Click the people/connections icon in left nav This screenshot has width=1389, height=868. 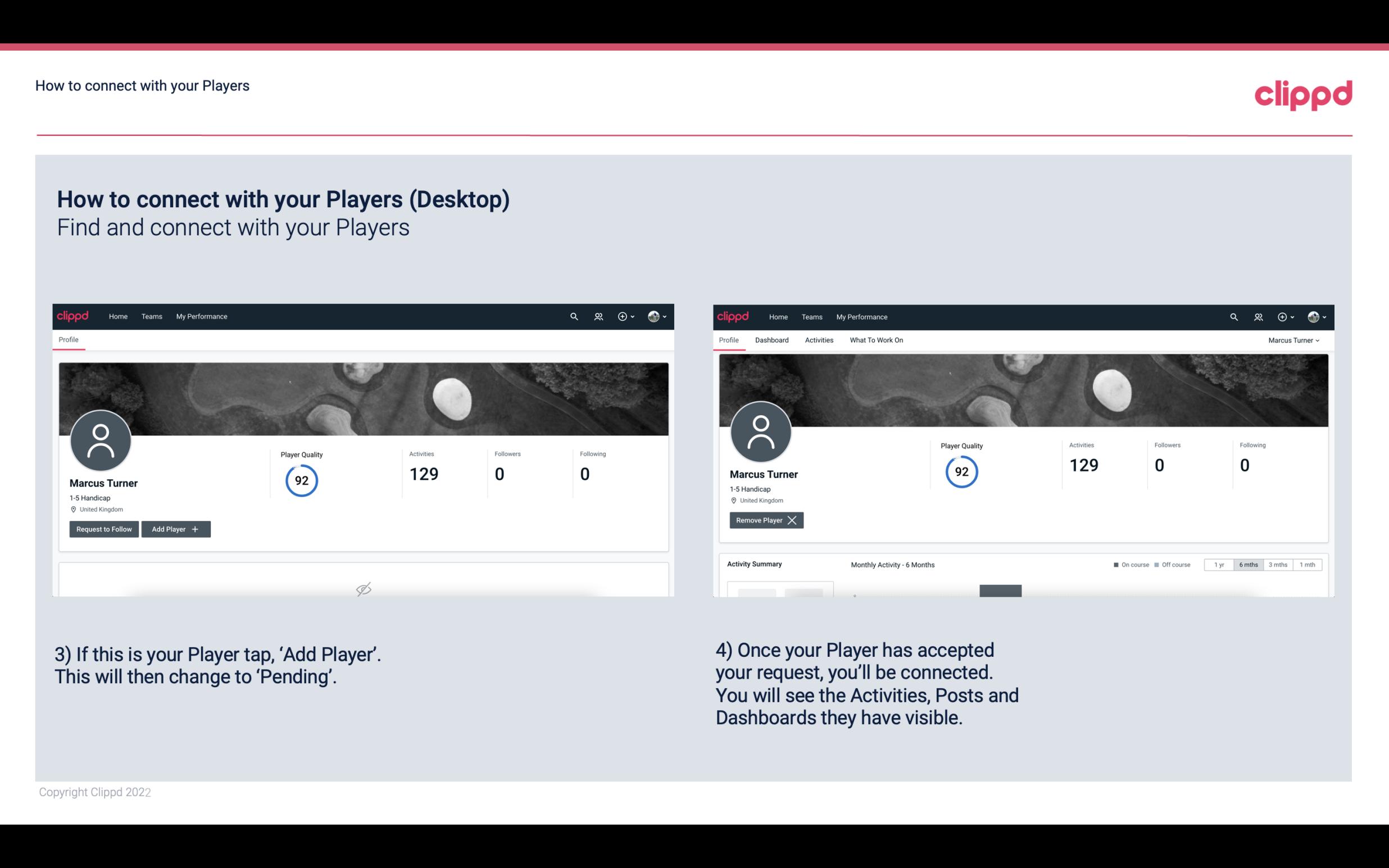[598, 317]
